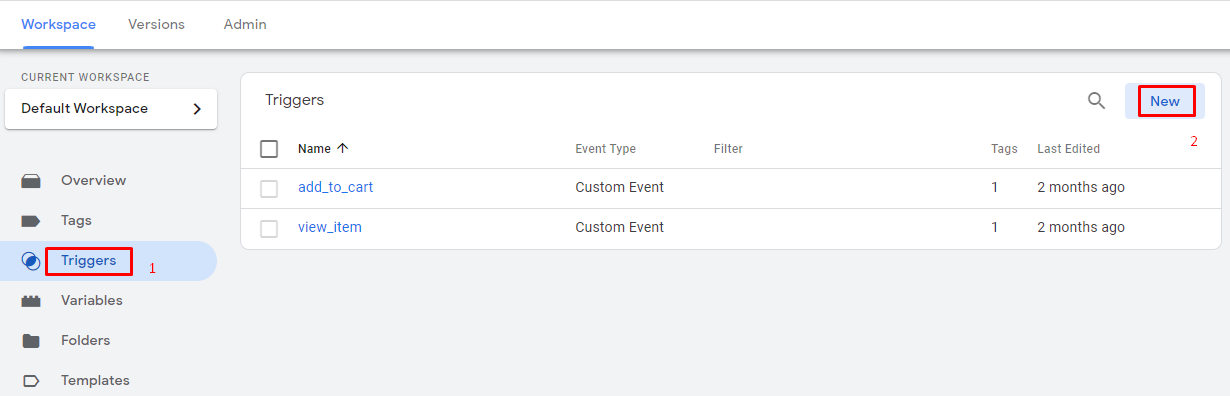Click tag count in add_to_cart row

click(995, 188)
